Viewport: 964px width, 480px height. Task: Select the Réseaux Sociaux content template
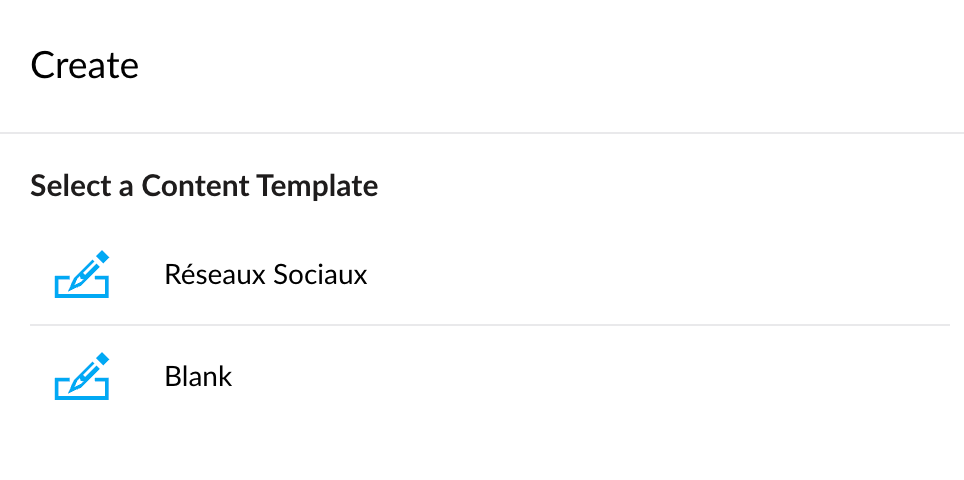coord(489,274)
